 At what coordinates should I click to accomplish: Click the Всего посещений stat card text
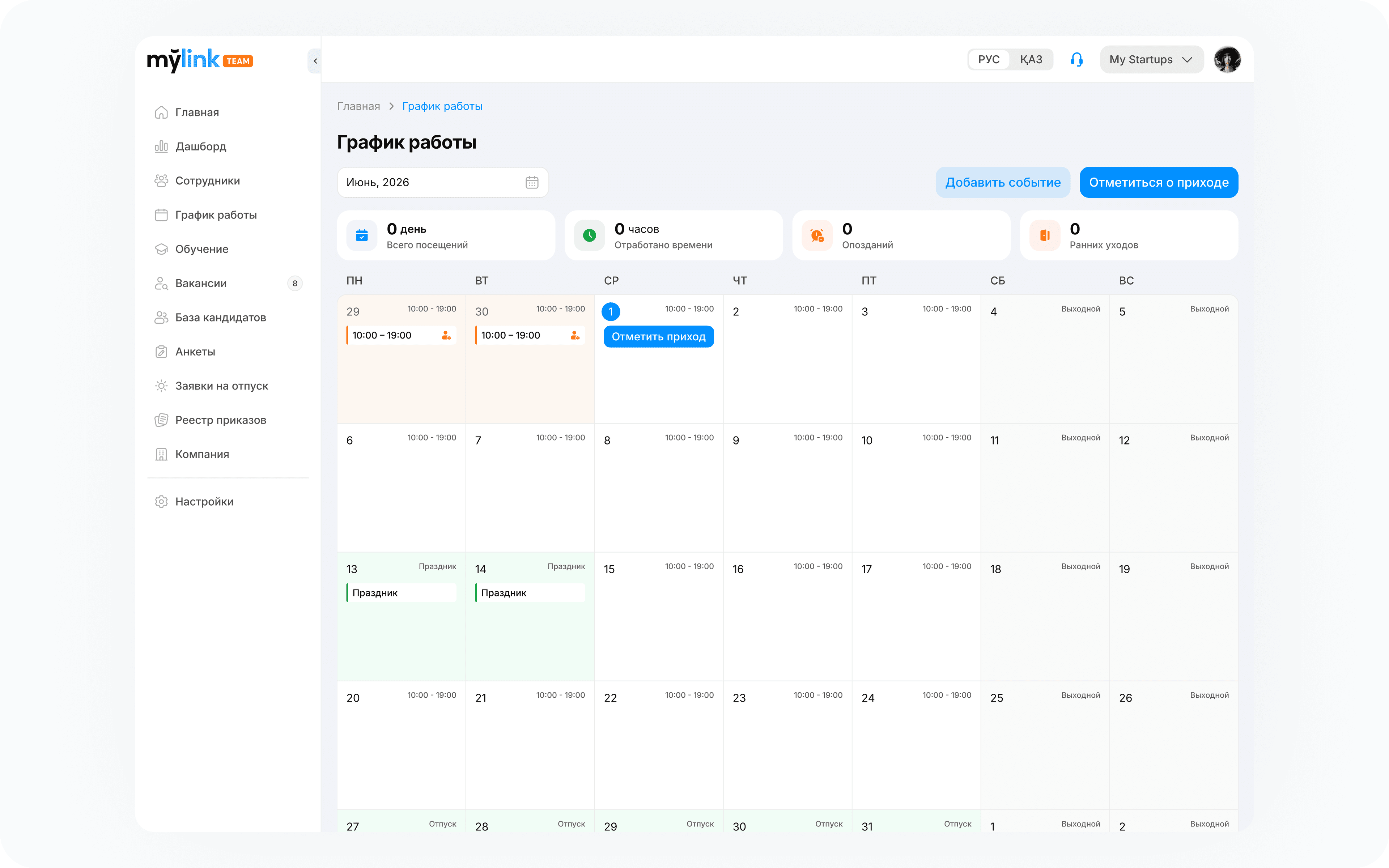(427, 245)
